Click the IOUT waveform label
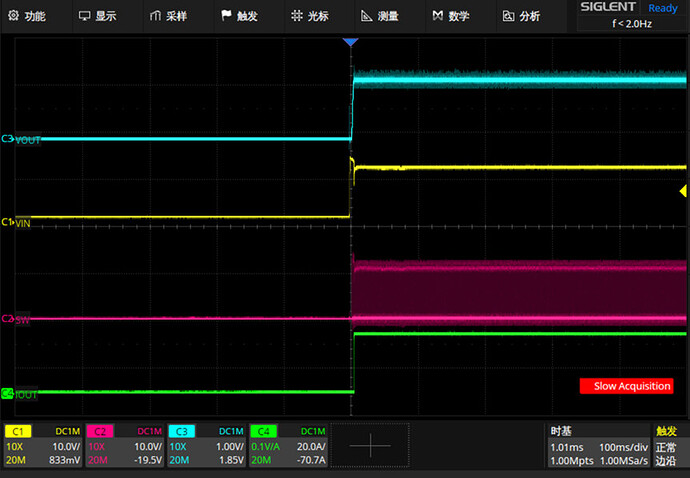 (x=26, y=395)
